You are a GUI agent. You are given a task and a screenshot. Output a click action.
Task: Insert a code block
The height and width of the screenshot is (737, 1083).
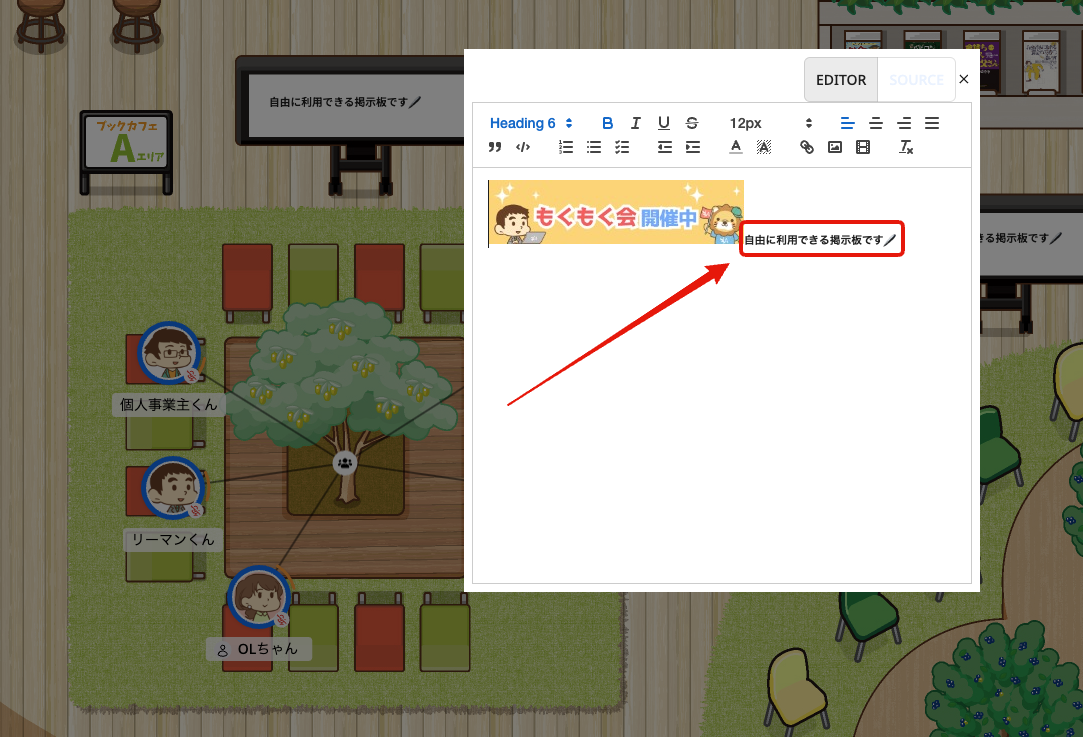pos(523,147)
